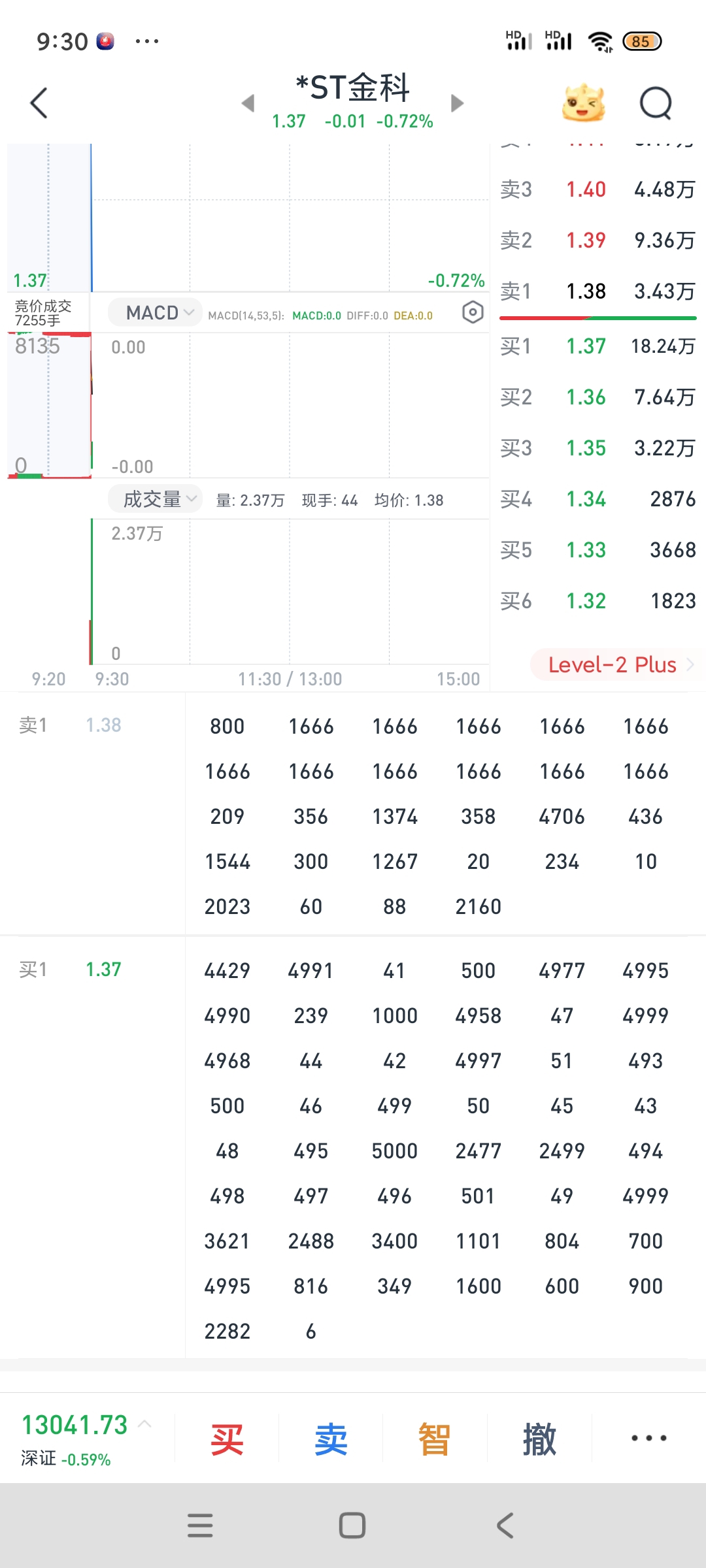Viewport: 706px width, 1568px height.
Task: Select 买3 price 1.35 row
Action: coord(598,448)
